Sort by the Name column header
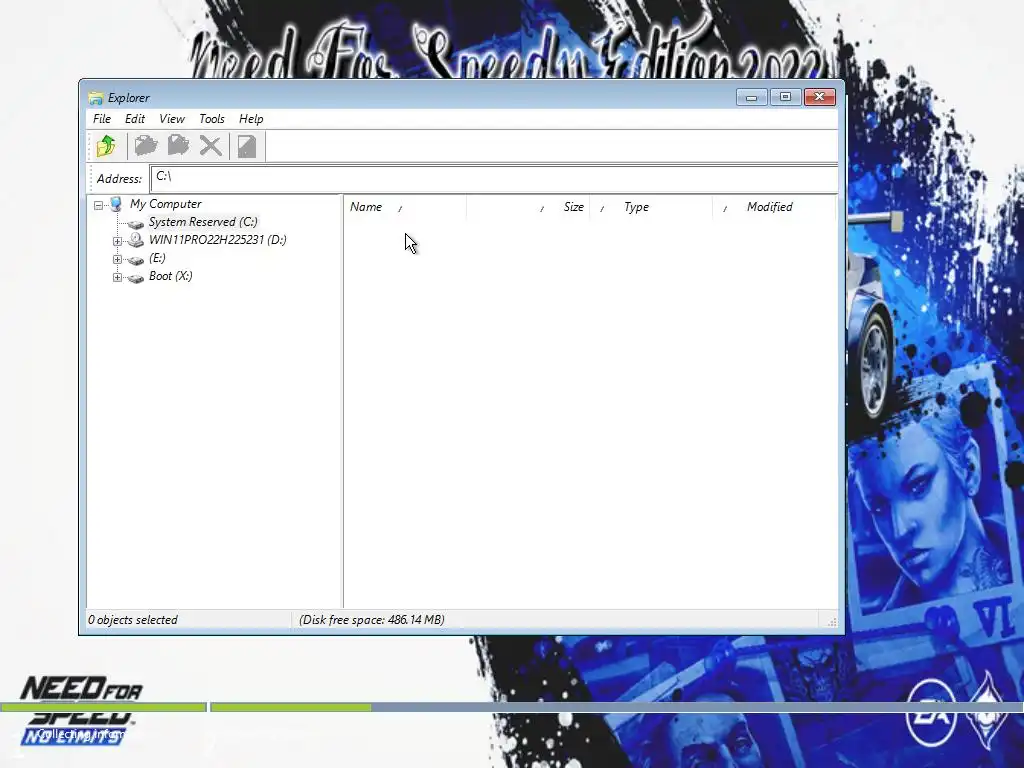 [405, 207]
